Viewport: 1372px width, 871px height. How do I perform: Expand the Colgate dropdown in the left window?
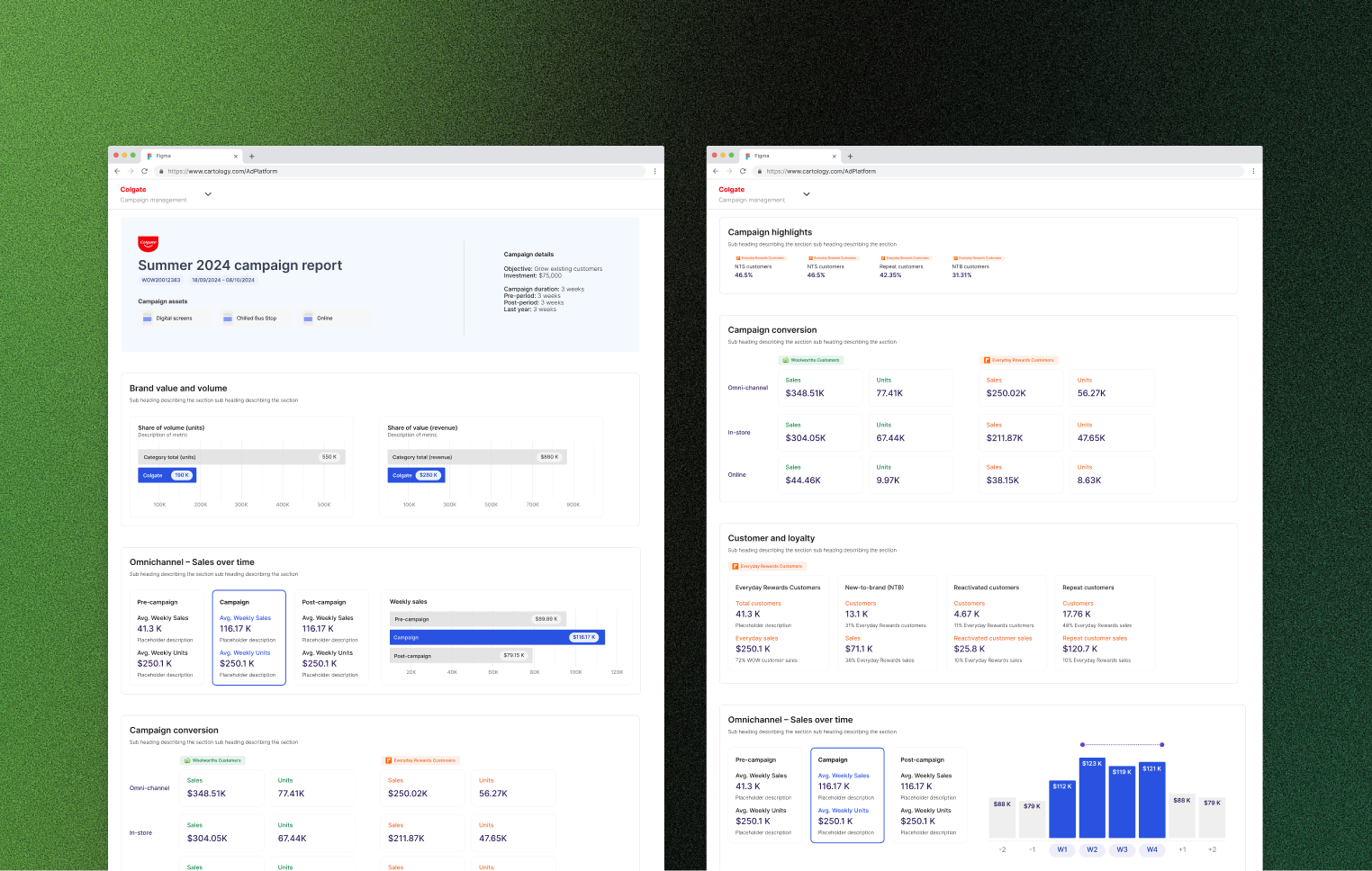208,194
